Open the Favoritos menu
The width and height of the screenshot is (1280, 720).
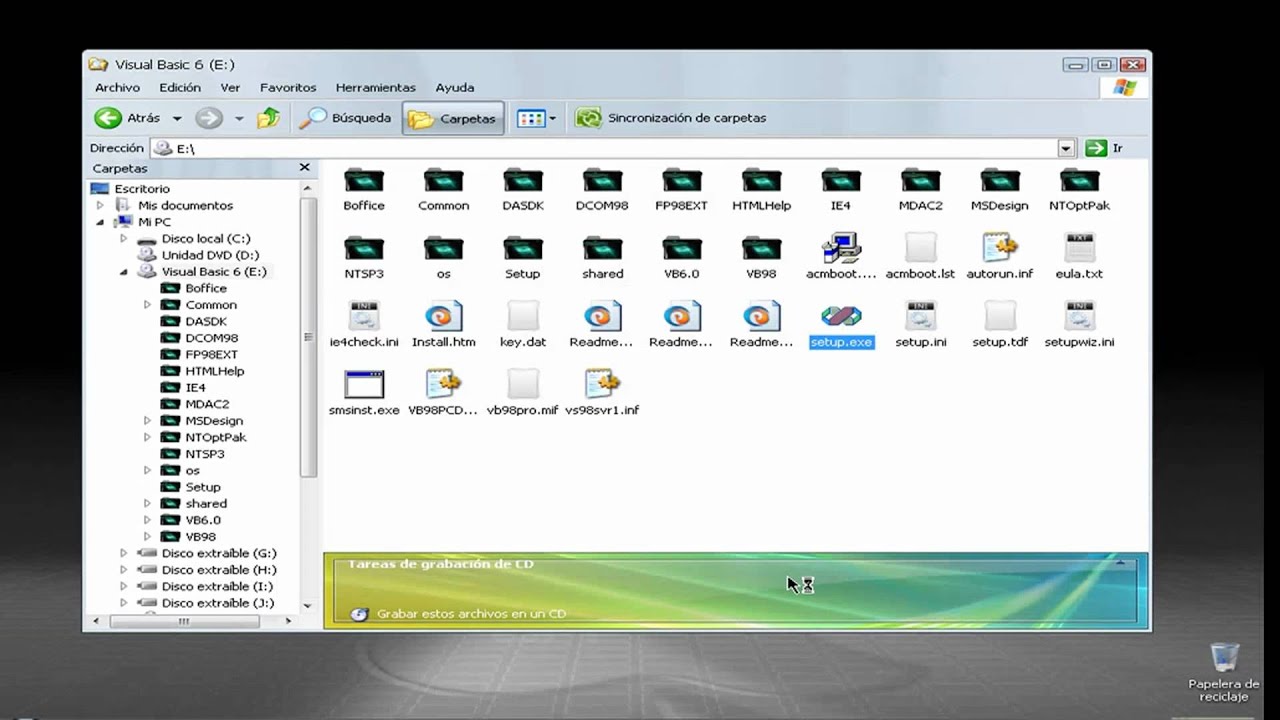pyautogui.click(x=288, y=88)
